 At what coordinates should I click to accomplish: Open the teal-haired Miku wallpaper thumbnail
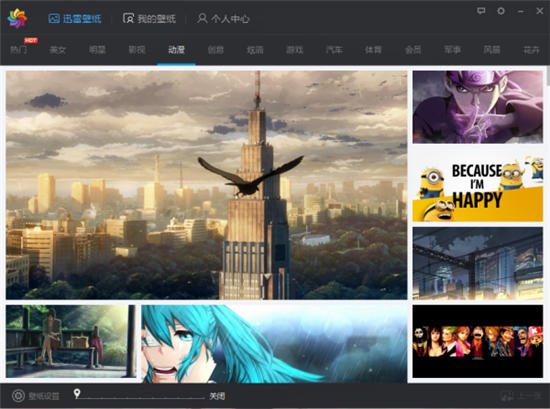(x=274, y=344)
